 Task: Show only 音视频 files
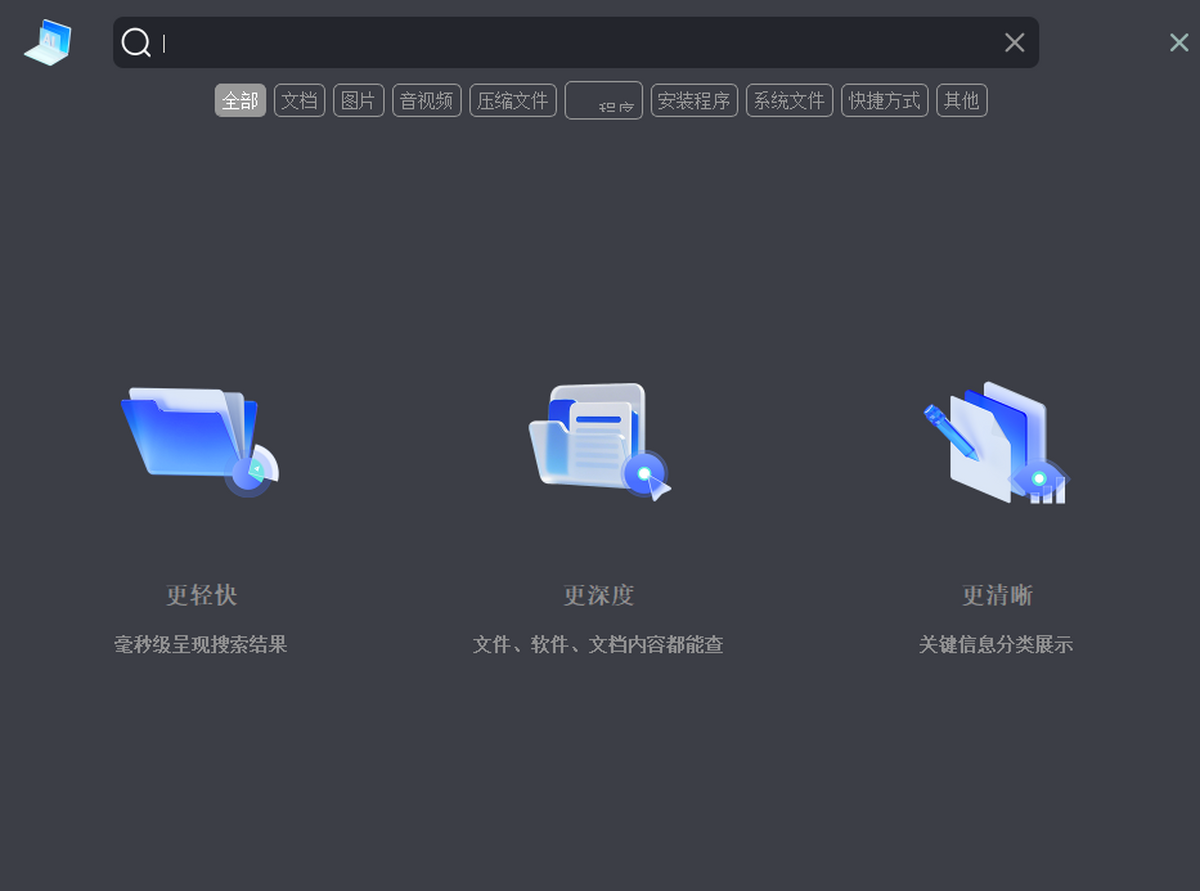tap(427, 101)
